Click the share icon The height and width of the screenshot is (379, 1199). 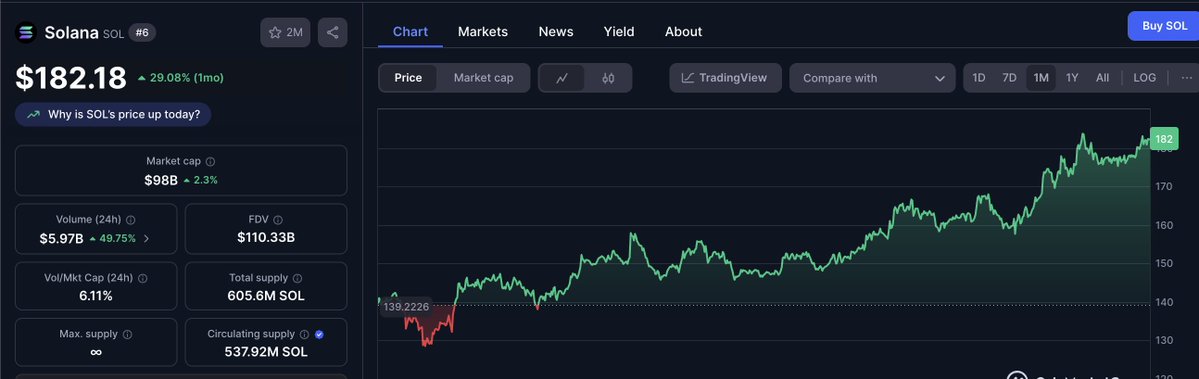[x=333, y=33]
